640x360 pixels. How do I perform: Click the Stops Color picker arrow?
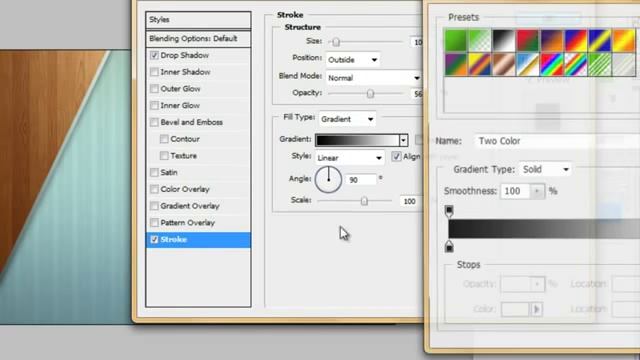[536, 309]
